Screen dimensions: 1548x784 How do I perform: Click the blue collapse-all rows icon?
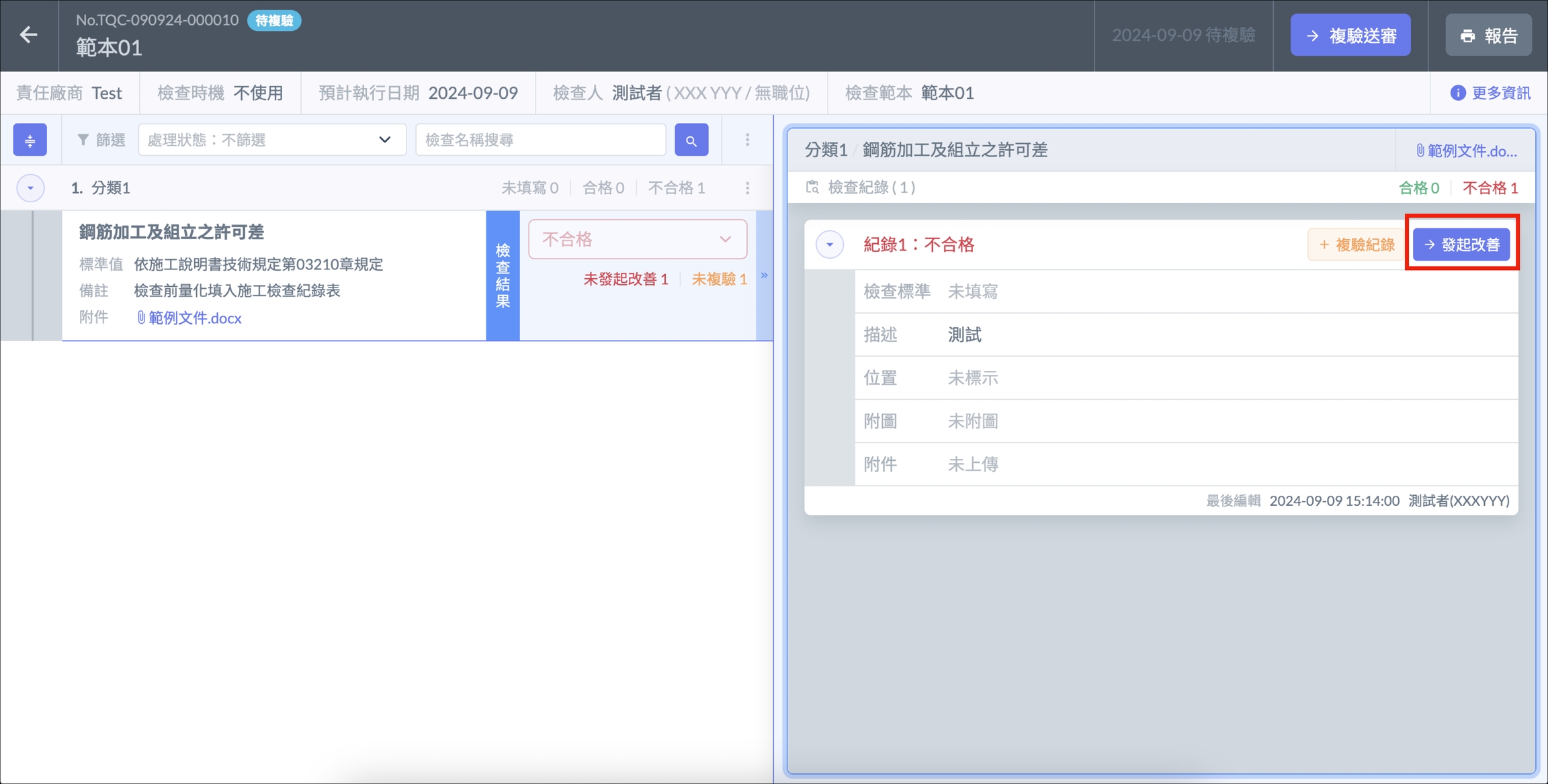[30, 140]
